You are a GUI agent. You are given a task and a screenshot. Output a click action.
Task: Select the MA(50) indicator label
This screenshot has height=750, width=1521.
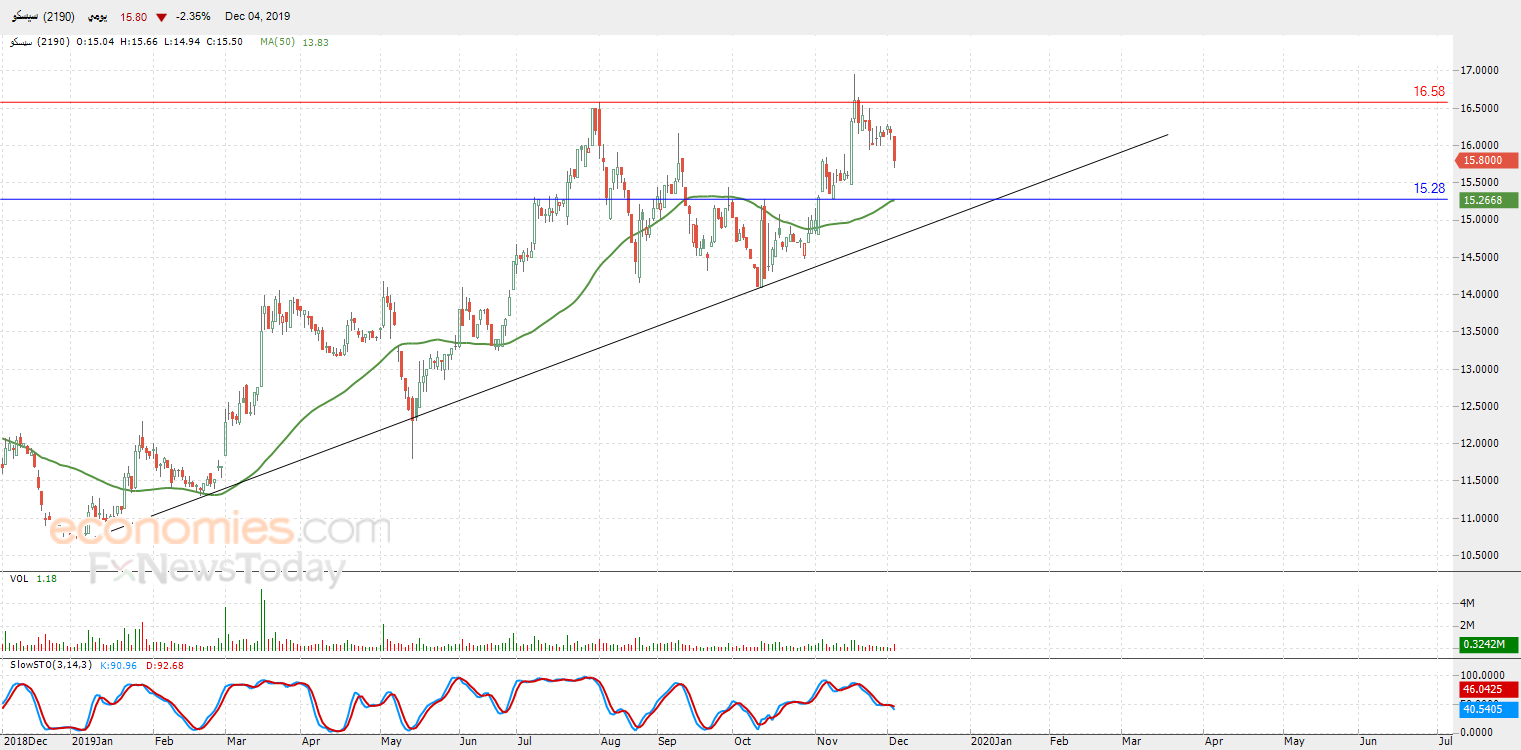point(277,42)
